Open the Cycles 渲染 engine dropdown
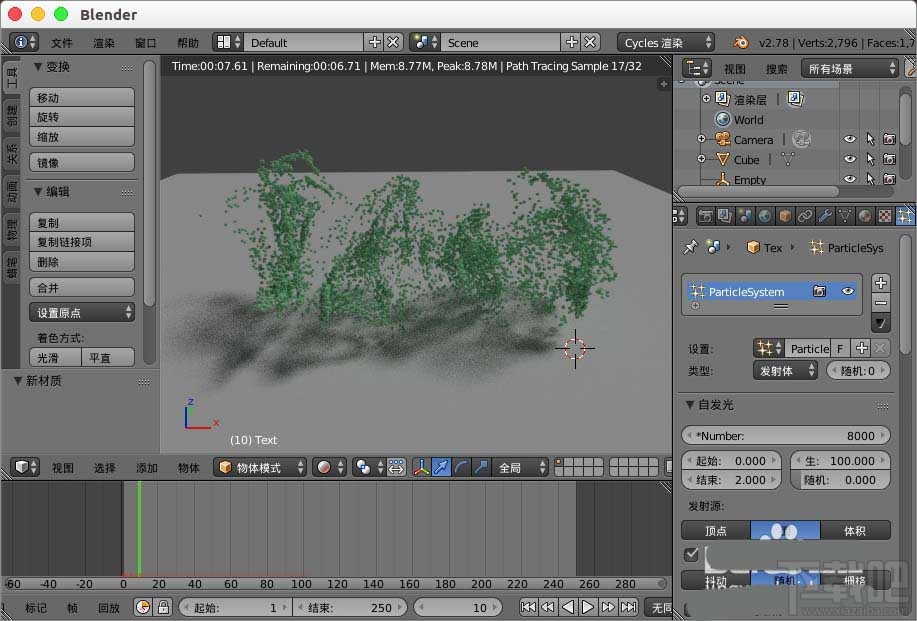Viewport: 917px width, 621px height. click(x=665, y=42)
